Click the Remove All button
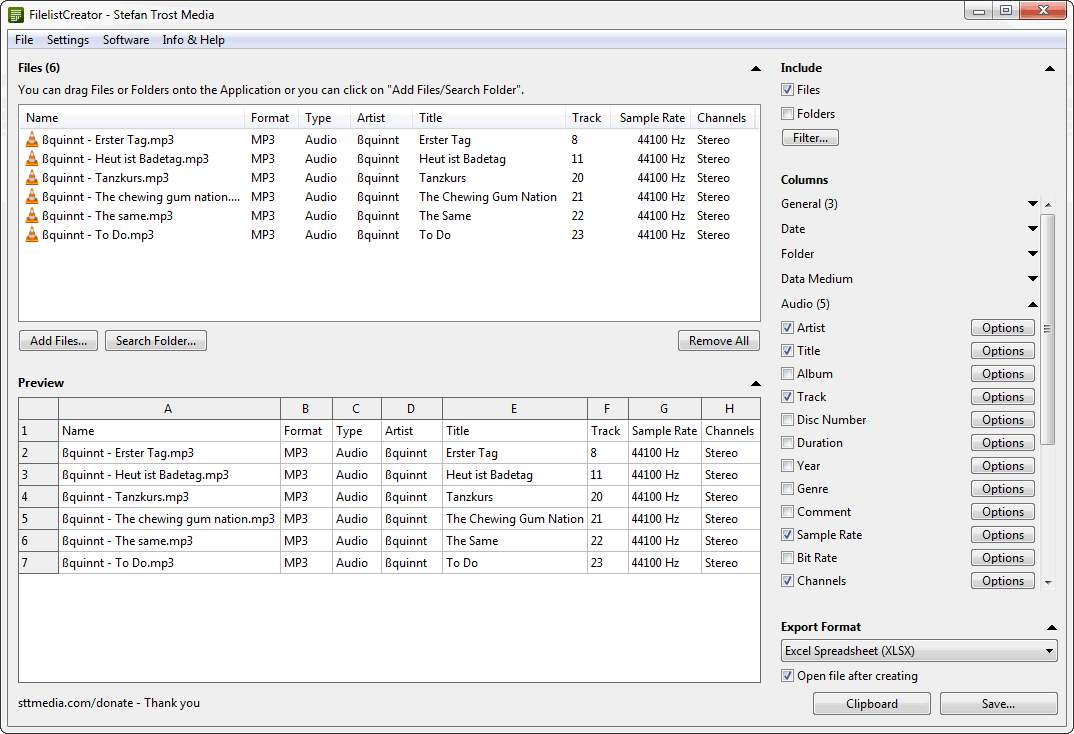The image size is (1074, 734). 719,340
